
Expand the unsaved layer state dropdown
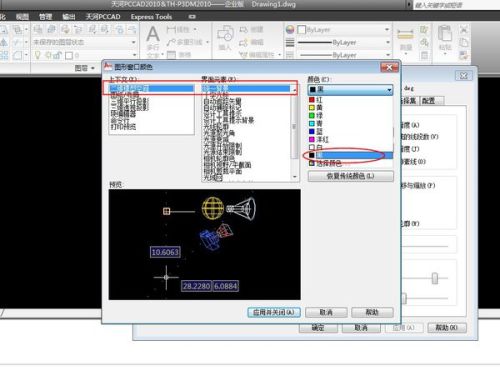click(84, 42)
